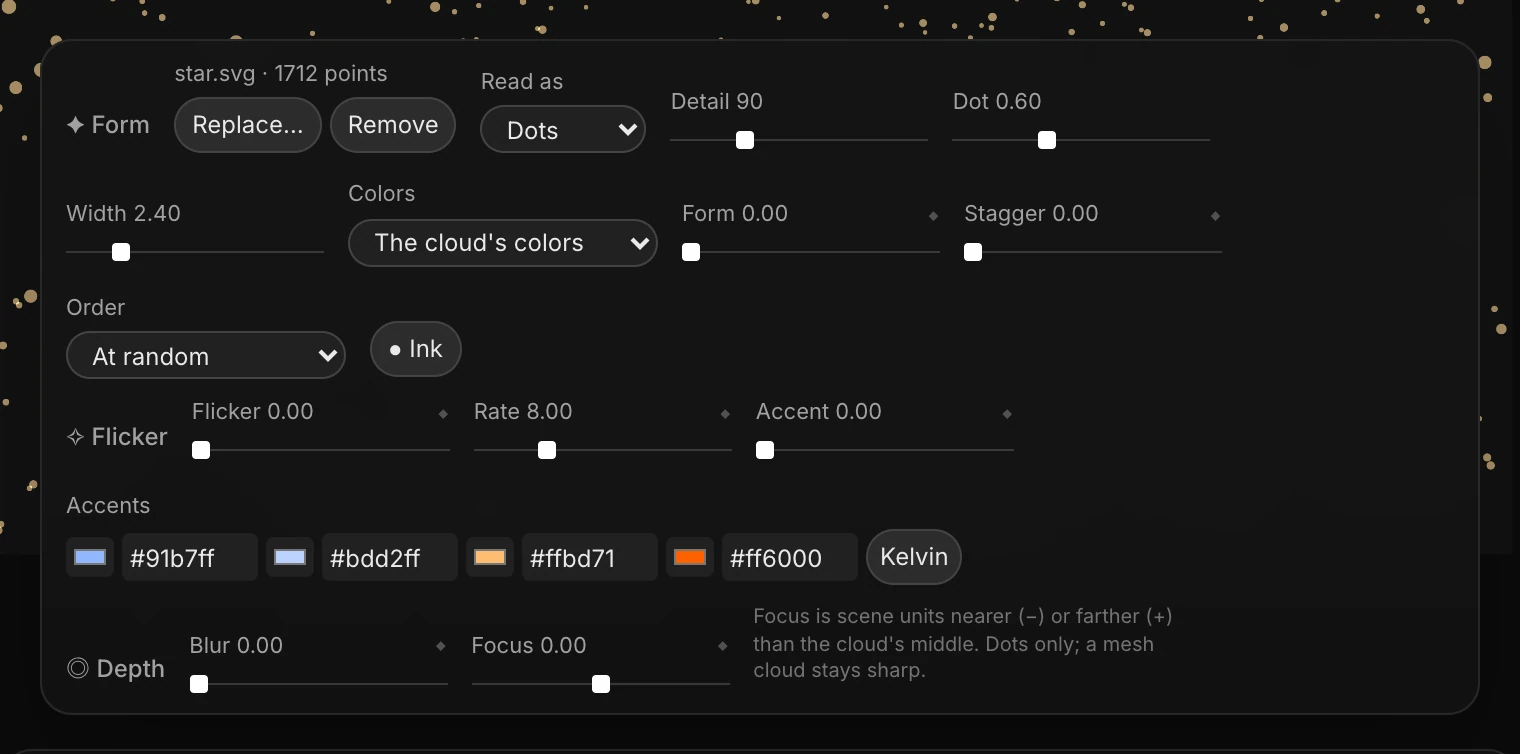Image resolution: width=1520 pixels, height=754 pixels.
Task: Open the color swatch for #91b7ff
Action: pos(90,558)
